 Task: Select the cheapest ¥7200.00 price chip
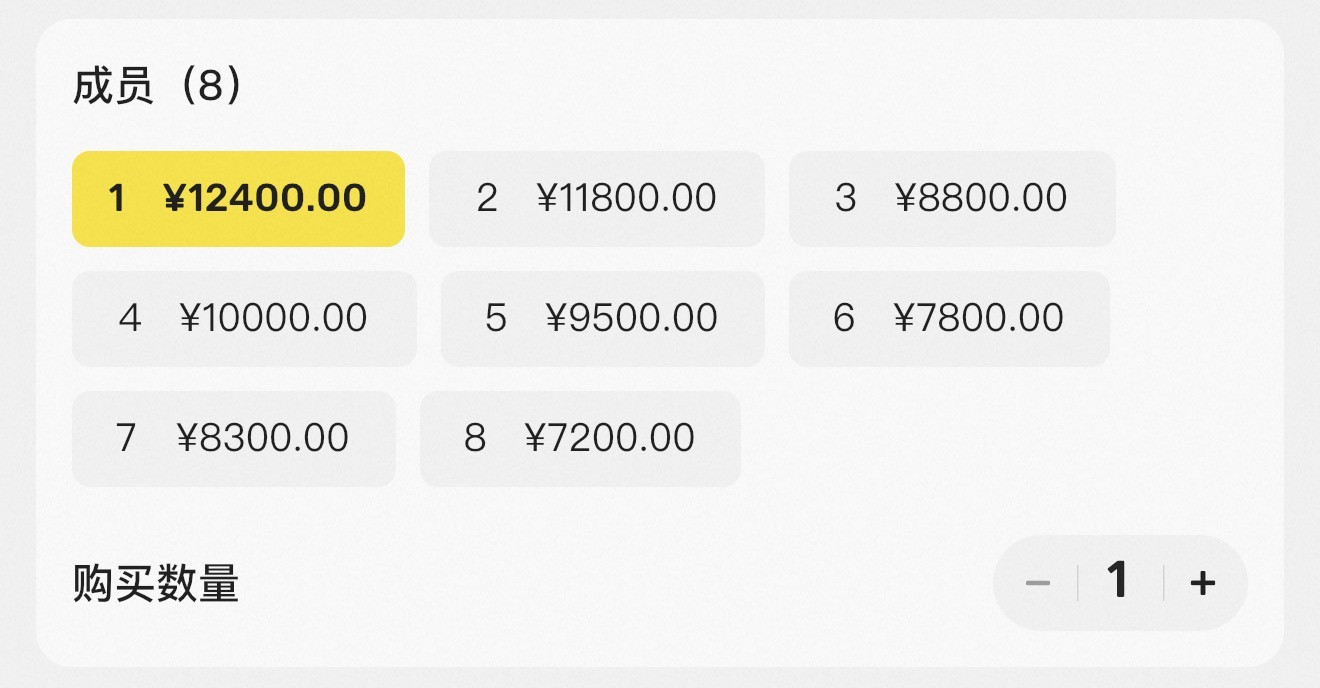point(579,438)
